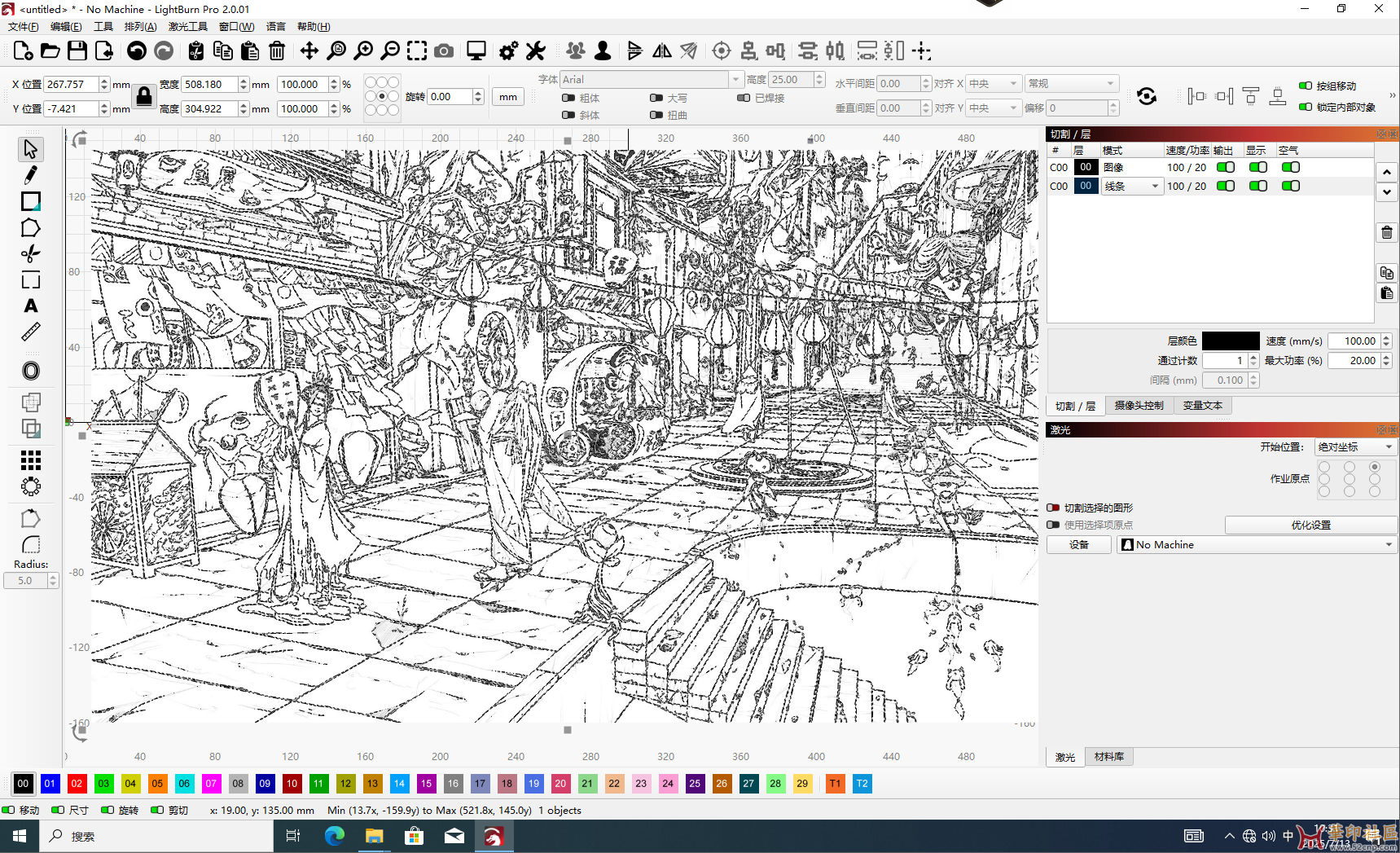Select the Polygon tool
This screenshot has width=1400, height=853.
(31, 227)
